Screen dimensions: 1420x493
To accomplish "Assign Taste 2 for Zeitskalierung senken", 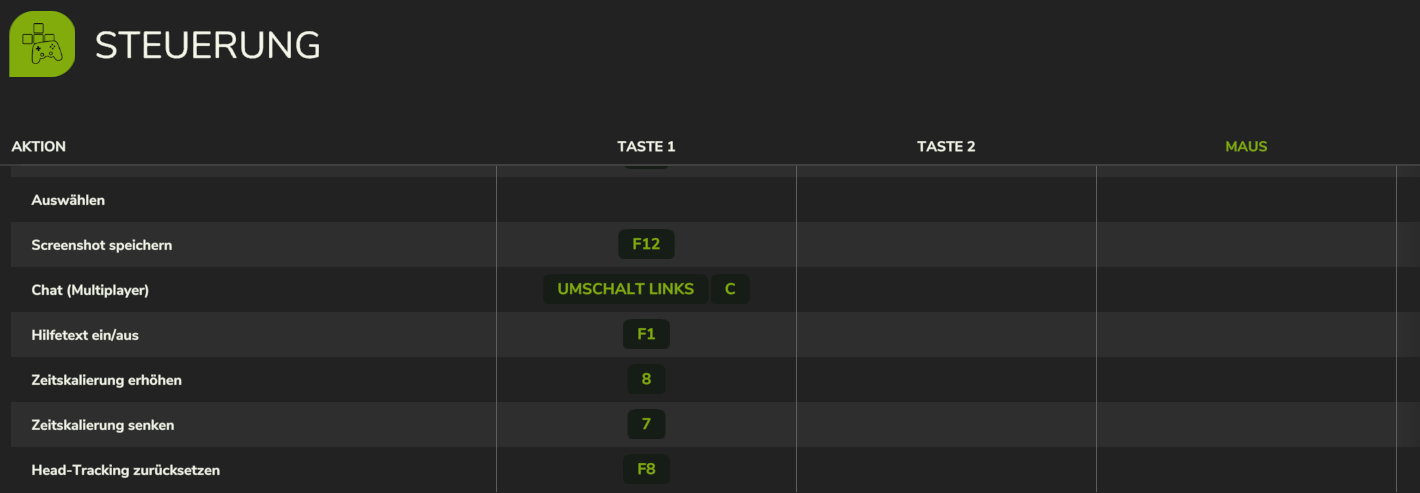I will point(946,425).
